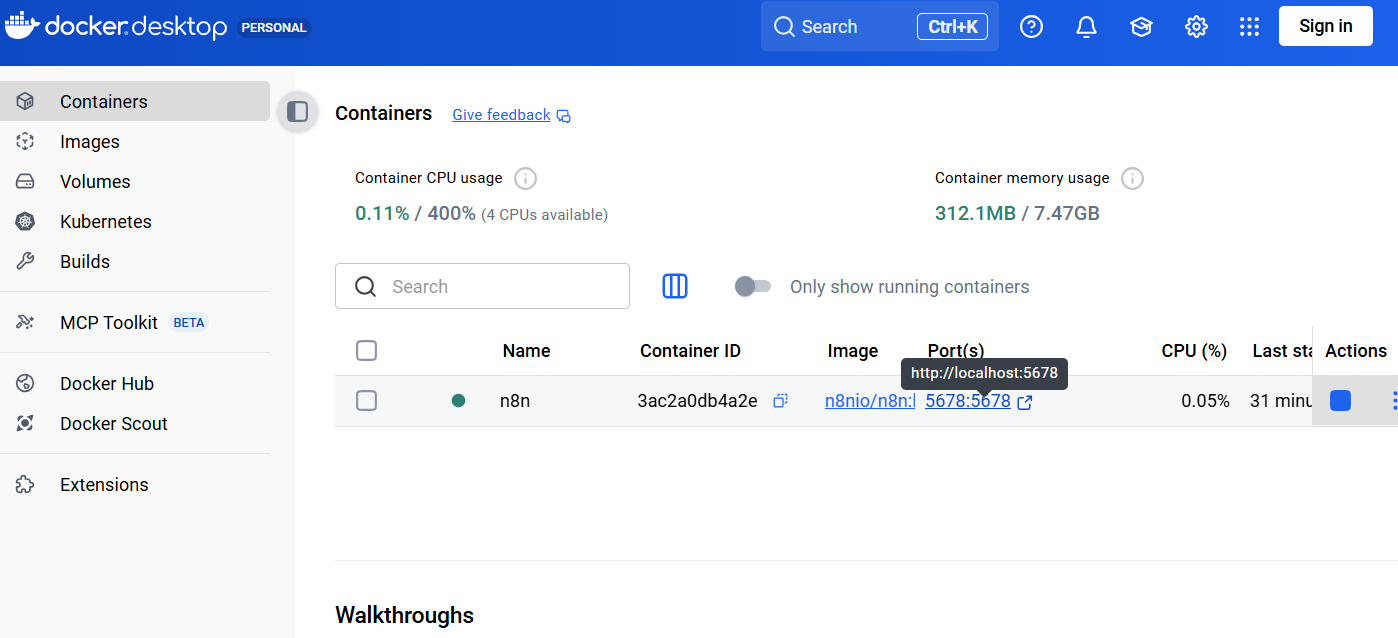
Task: Toggle Only show running containers
Action: pos(753,287)
